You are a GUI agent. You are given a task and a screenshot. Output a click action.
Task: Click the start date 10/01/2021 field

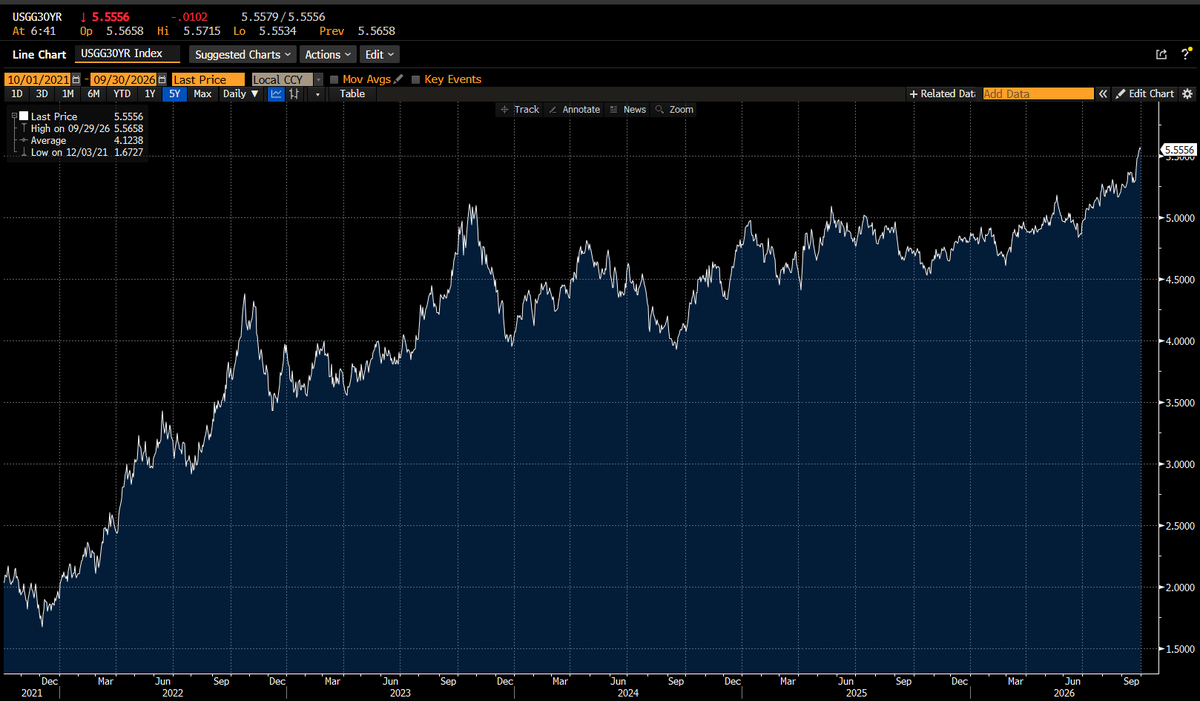point(38,79)
